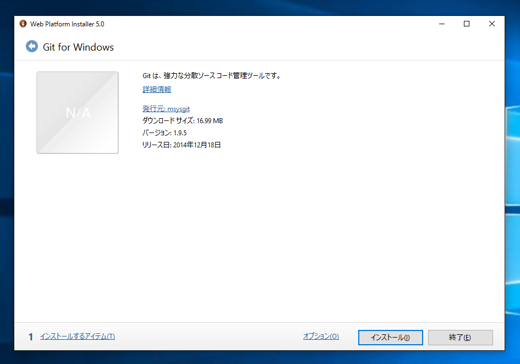Click the リリース日: 2014年12月18日 text
Image resolution: width=520 pixels, height=364 pixels.
coord(181,145)
